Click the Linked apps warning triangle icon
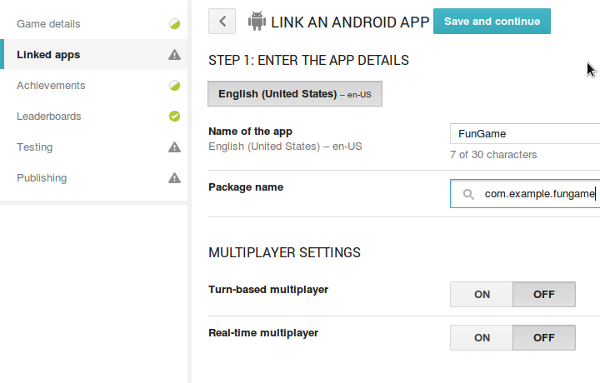600x383 pixels. click(174, 55)
